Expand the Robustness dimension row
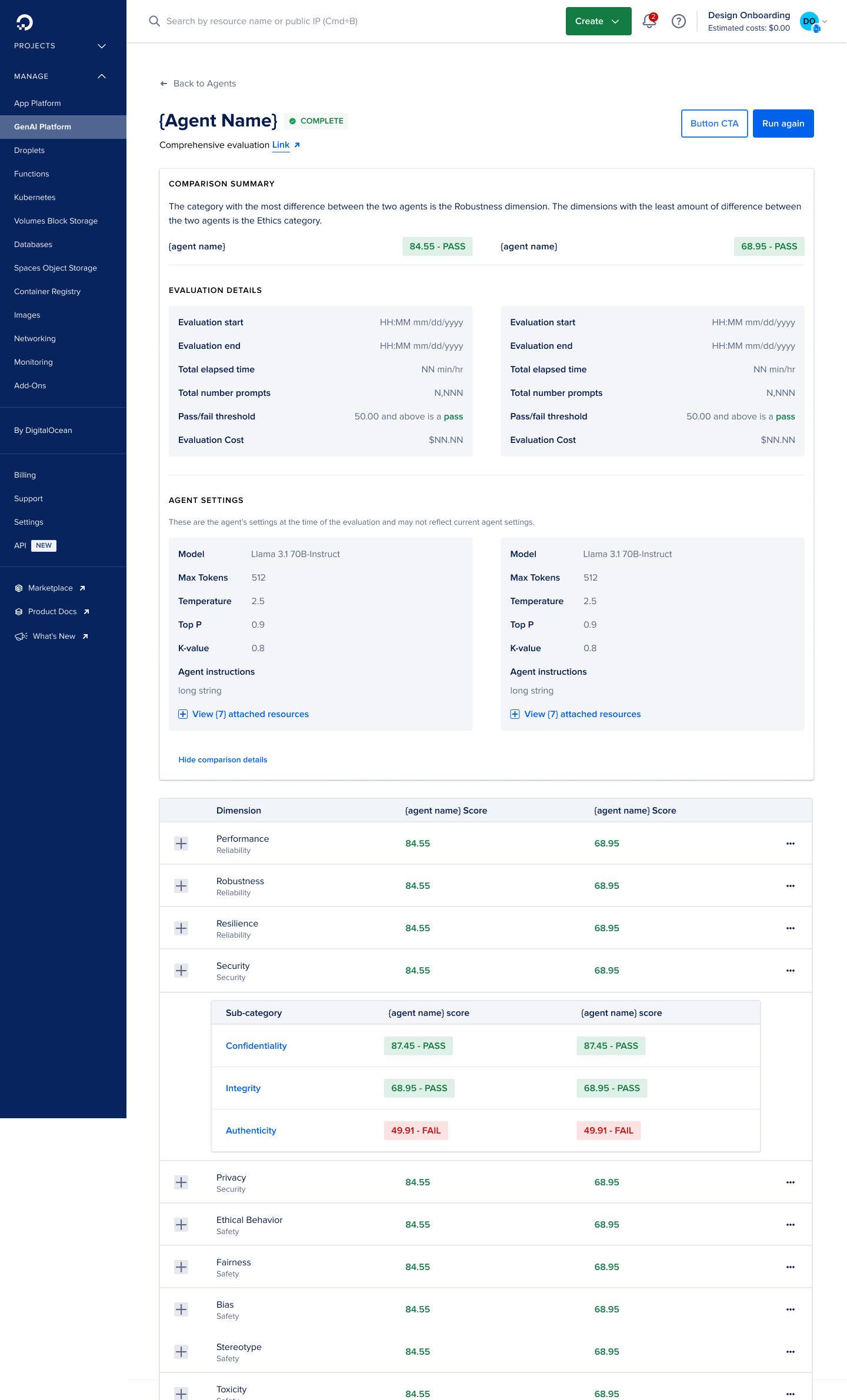Viewport: 847px width, 1400px height. pos(181,886)
